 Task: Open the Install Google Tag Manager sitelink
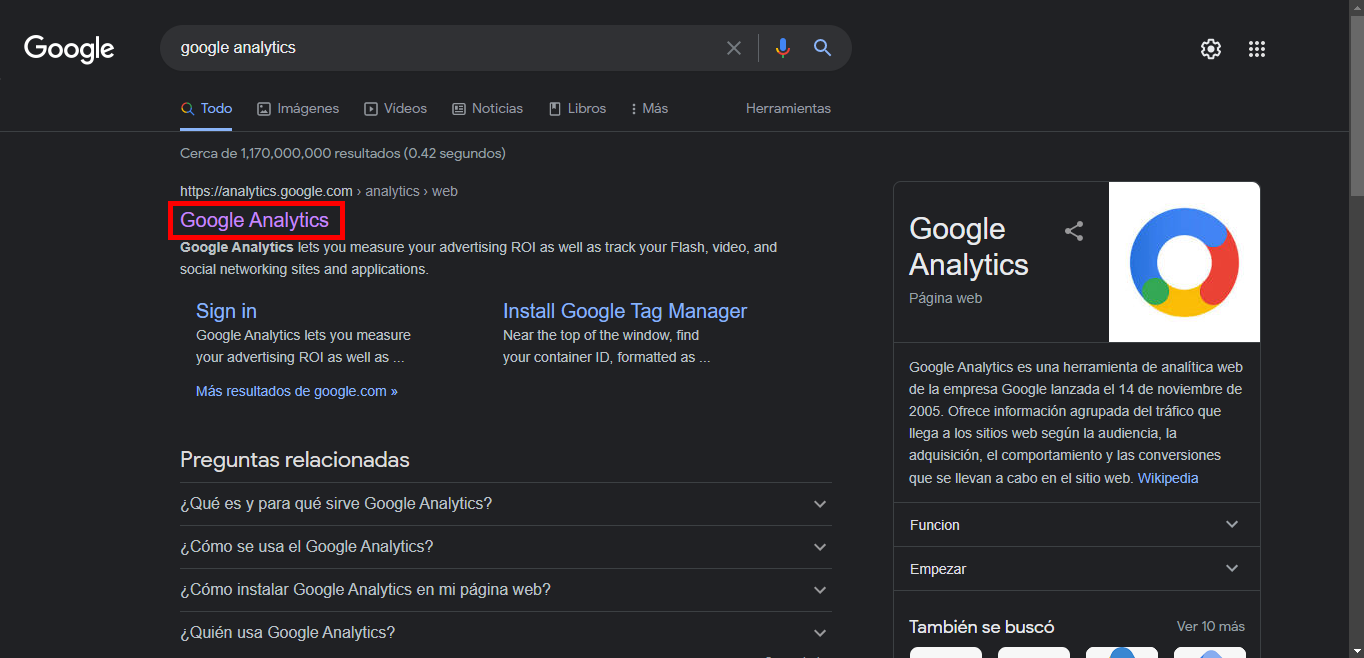coord(625,311)
